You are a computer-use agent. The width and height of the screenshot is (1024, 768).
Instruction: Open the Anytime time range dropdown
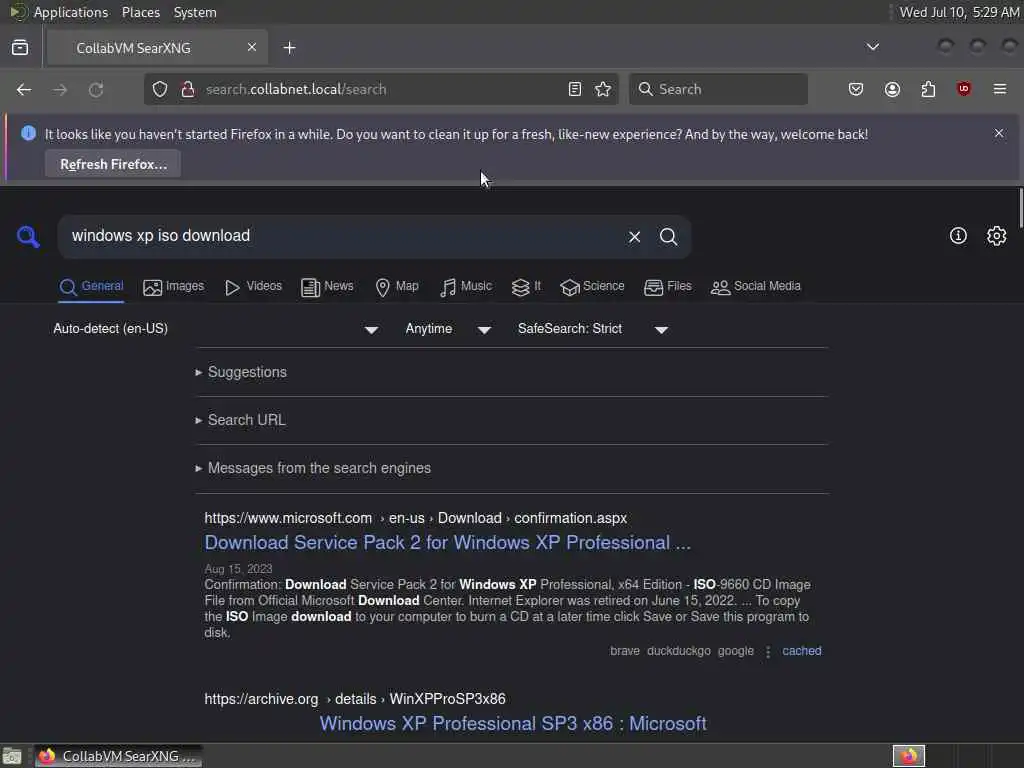click(x=448, y=328)
